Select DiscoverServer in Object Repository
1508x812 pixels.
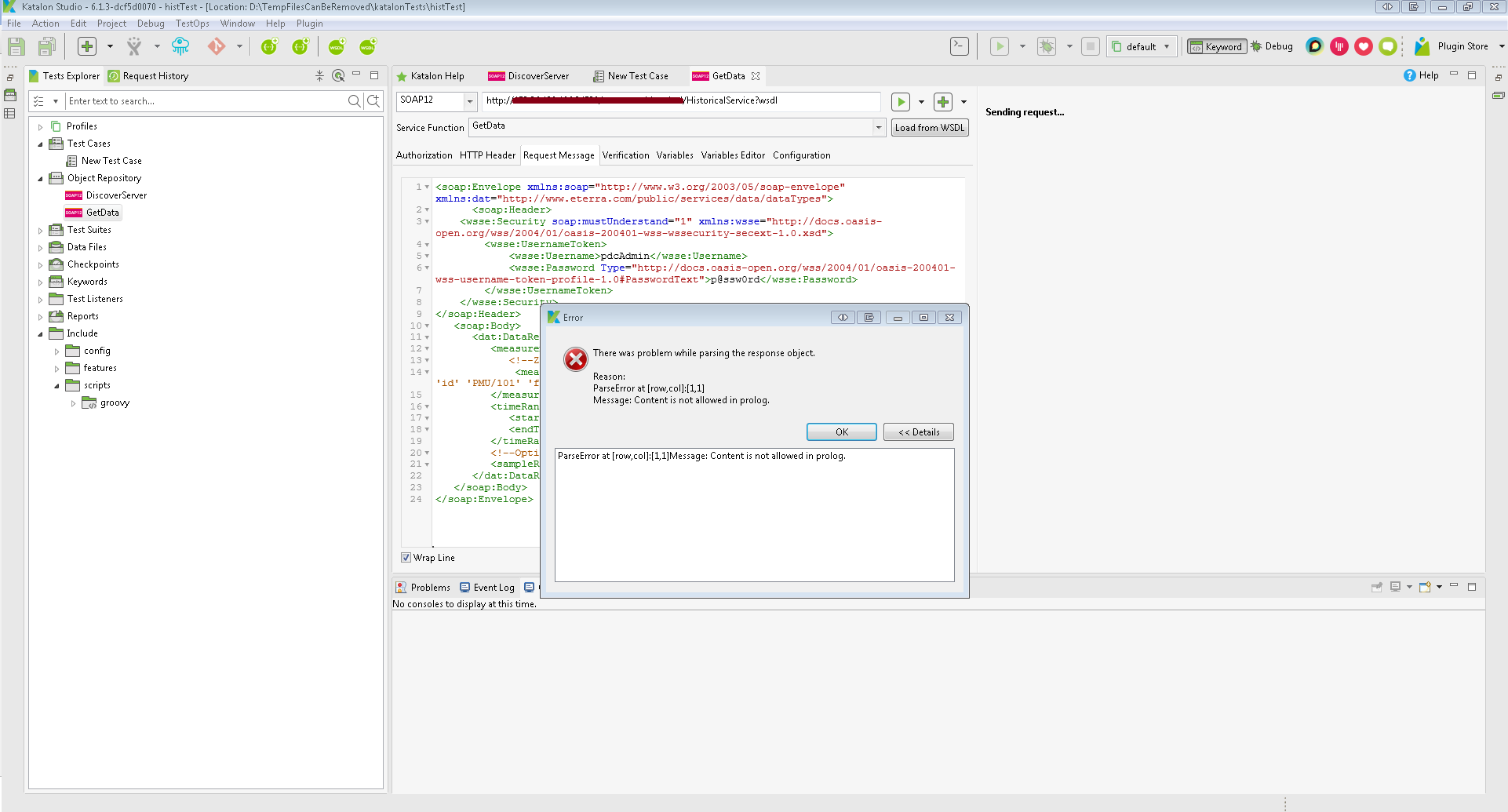click(116, 195)
